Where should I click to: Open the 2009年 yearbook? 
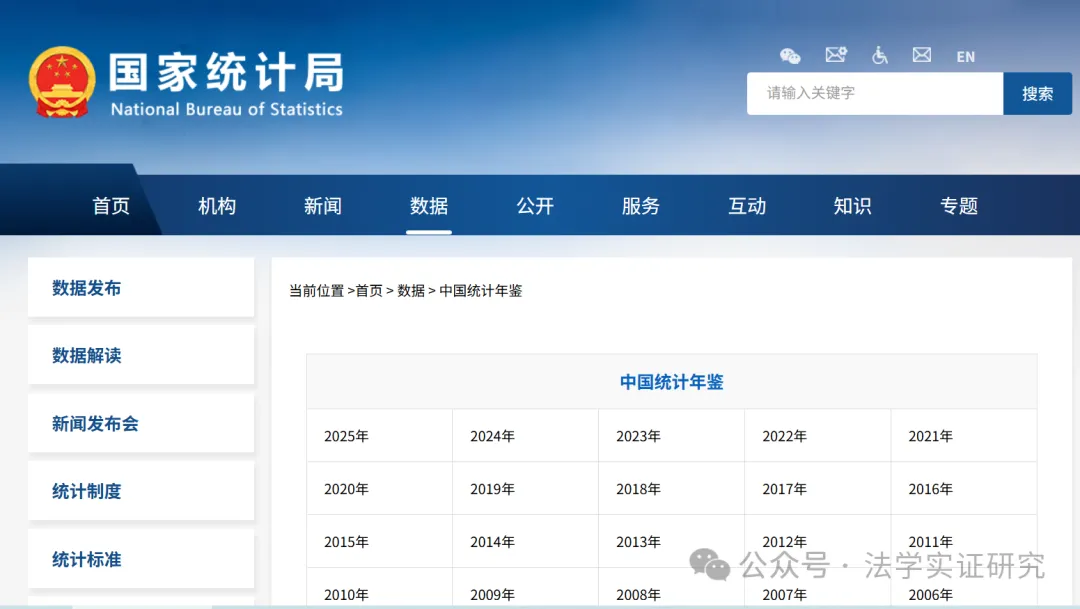coord(492,595)
